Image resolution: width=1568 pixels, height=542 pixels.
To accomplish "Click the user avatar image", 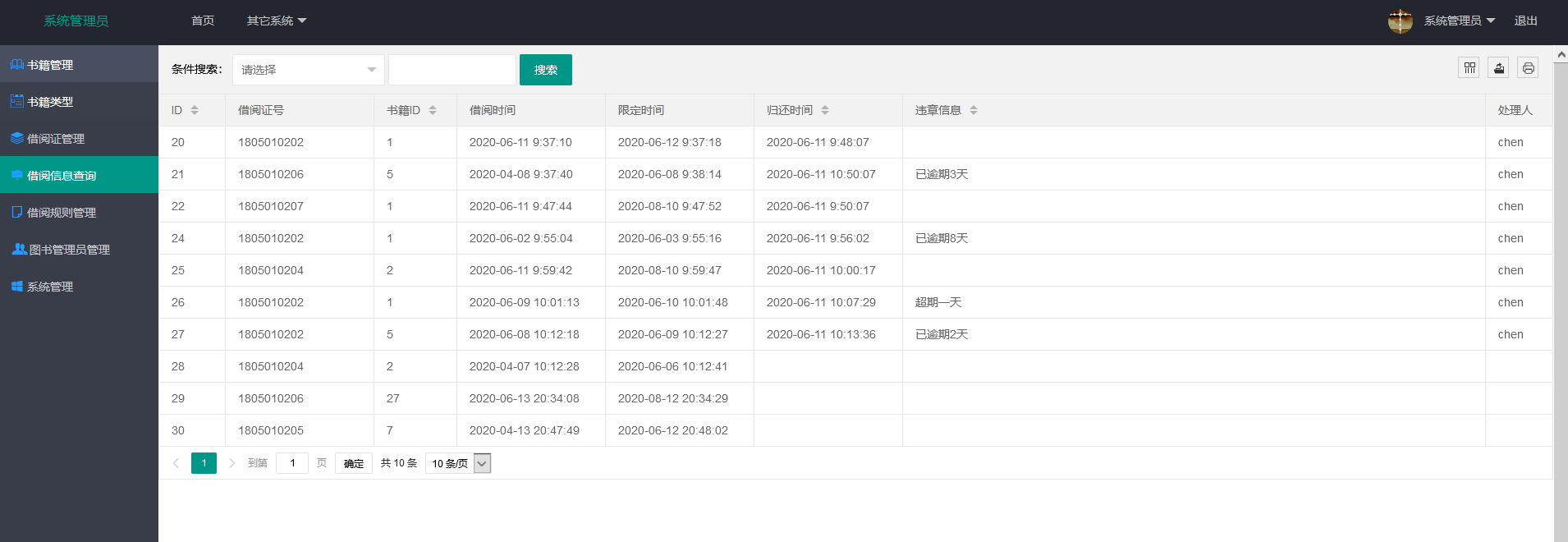I will coord(1401,21).
